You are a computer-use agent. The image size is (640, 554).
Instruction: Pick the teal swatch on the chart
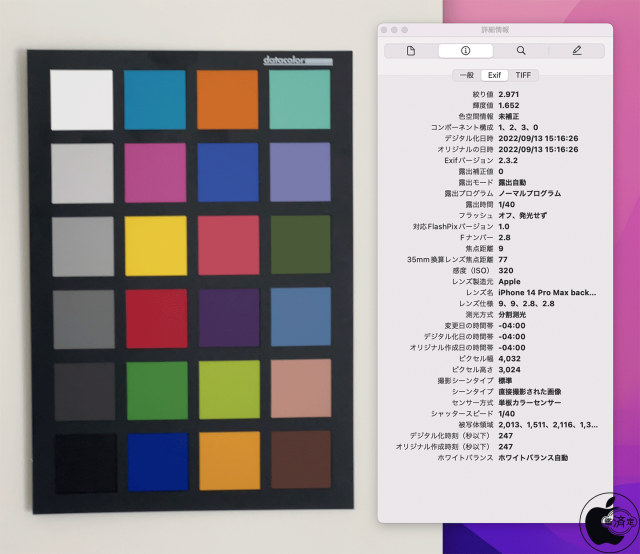(301, 100)
